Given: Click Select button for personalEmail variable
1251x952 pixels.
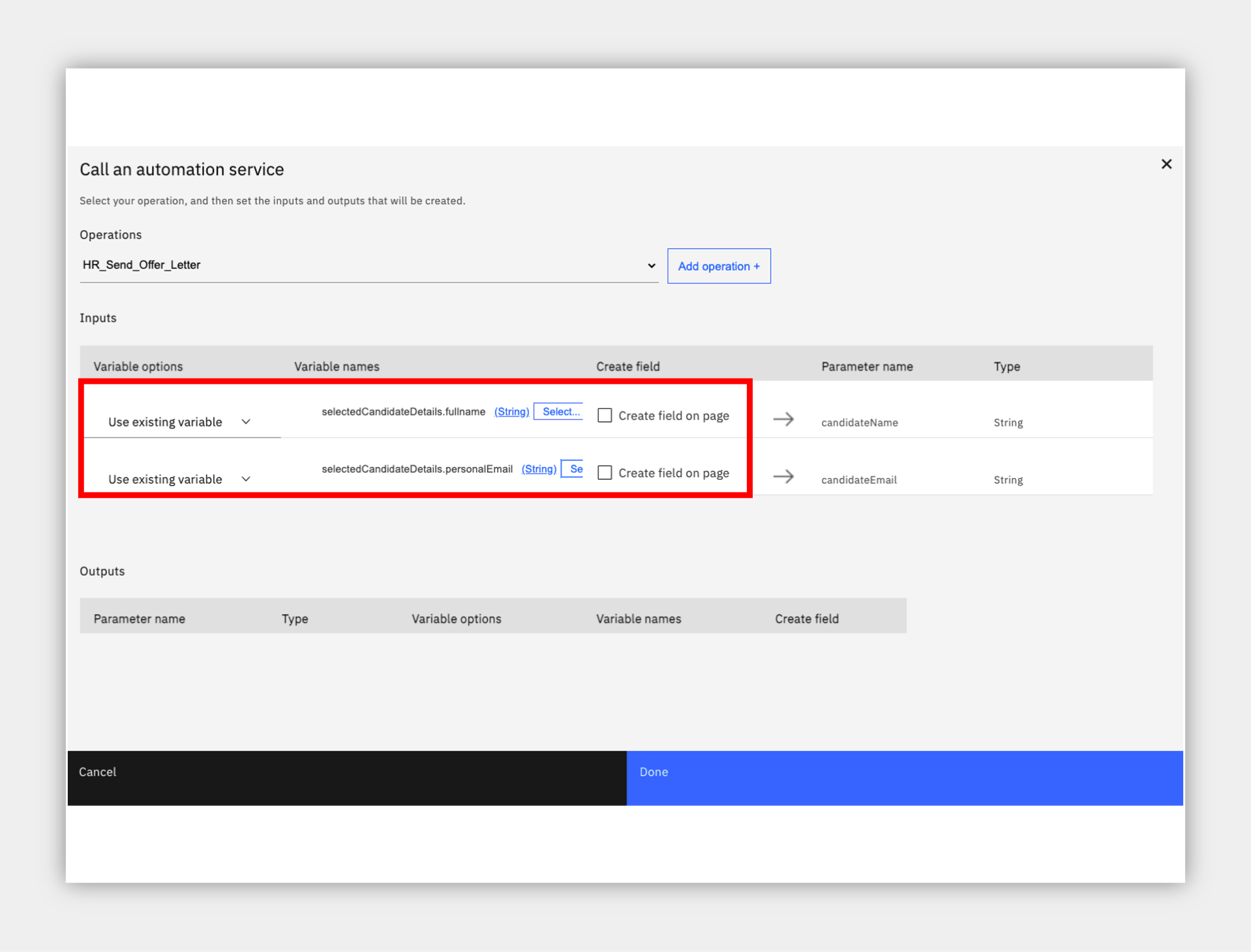Looking at the screenshot, I should click(x=573, y=469).
